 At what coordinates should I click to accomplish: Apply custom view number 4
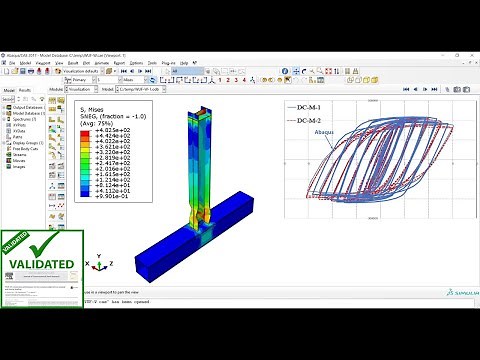244,80
